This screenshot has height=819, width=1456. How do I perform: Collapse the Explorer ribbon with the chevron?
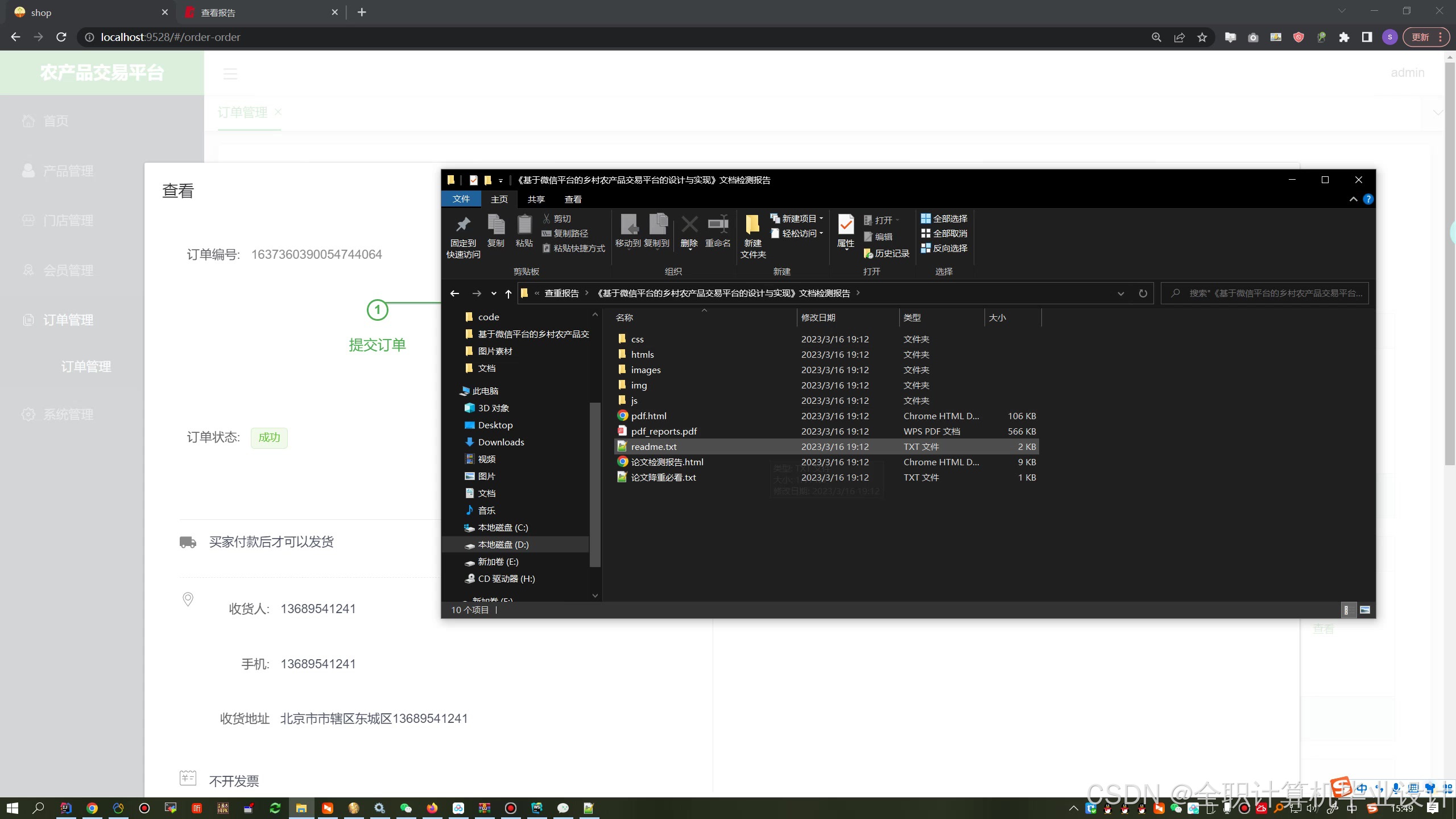pyautogui.click(x=1353, y=199)
